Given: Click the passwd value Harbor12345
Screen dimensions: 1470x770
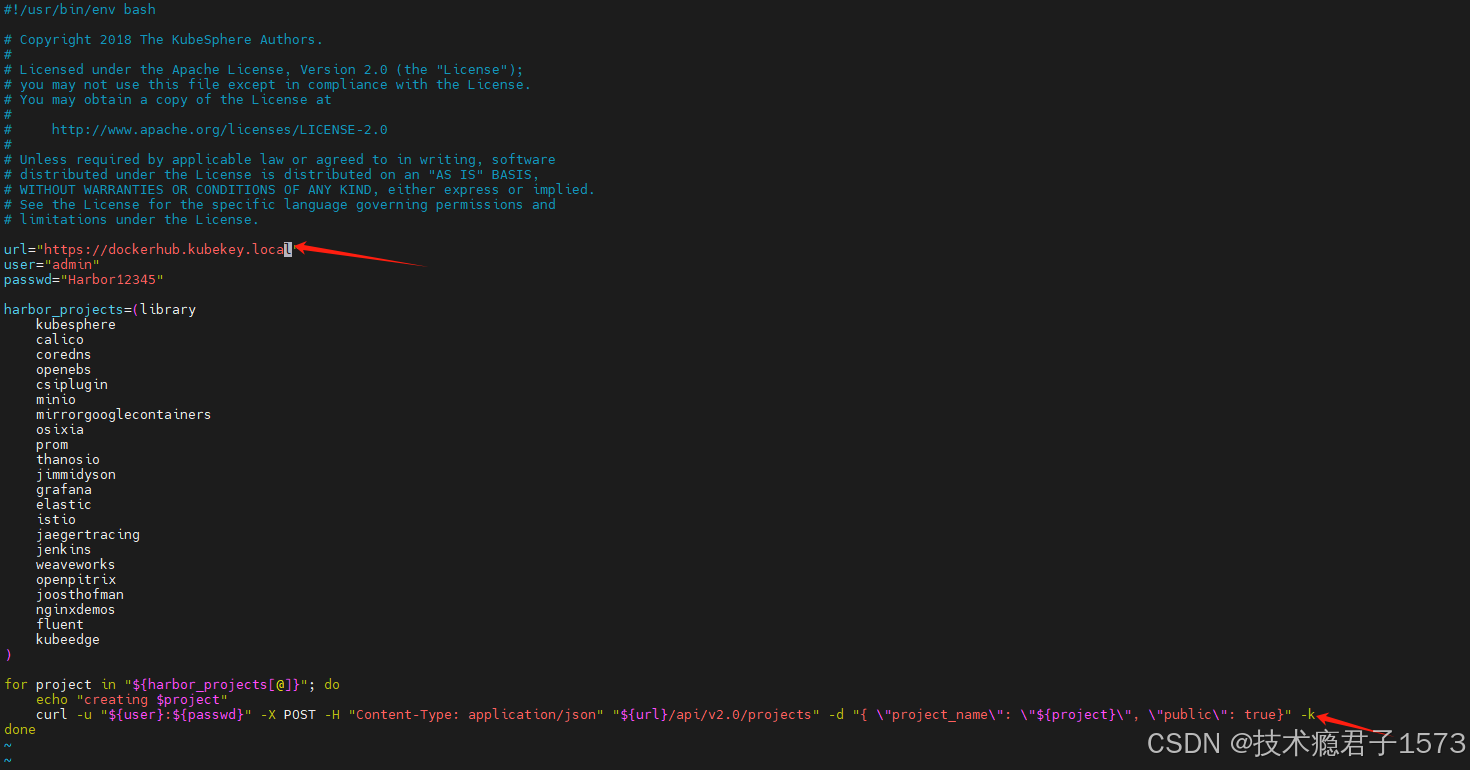Looking at the screenshot, I should coord(115,279).
